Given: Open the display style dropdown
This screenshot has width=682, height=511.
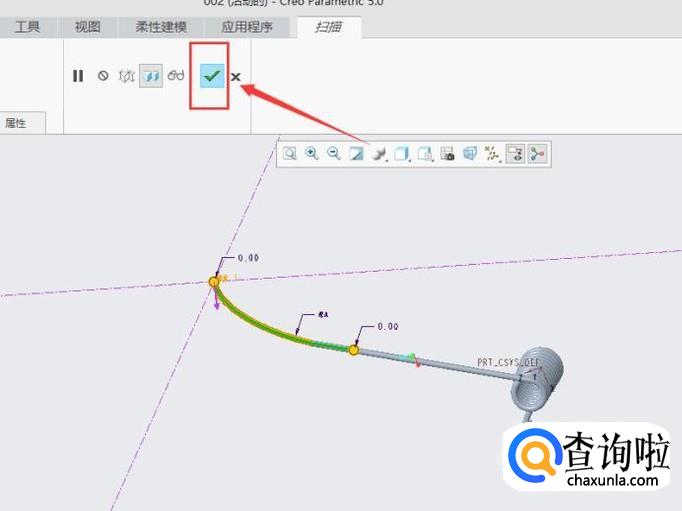Looking at the screenshot, I should (x=379, y=154).
